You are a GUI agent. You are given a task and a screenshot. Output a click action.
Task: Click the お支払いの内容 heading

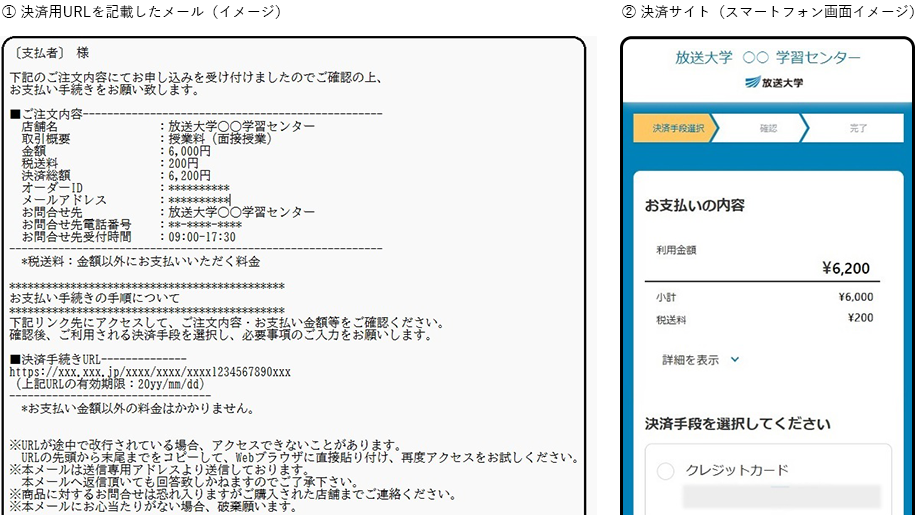[x=694, y=205]
